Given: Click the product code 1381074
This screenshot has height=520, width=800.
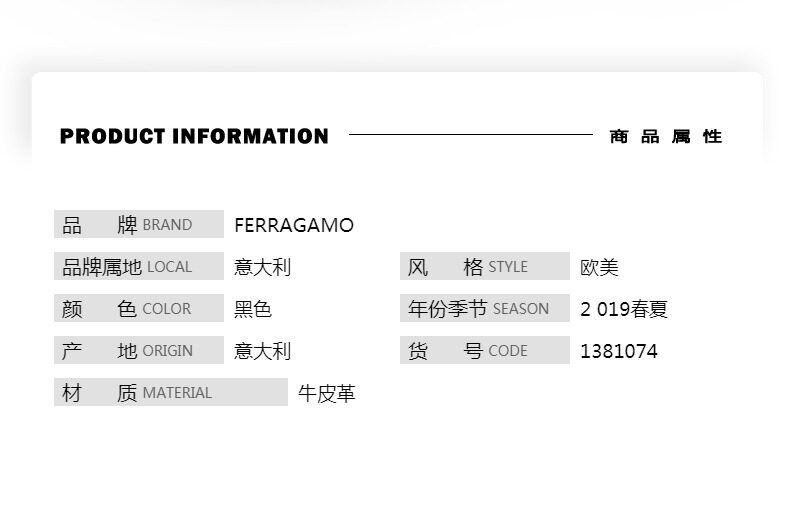Looking at the screenshot, I should pyautogui.click(x=619, y=351).
